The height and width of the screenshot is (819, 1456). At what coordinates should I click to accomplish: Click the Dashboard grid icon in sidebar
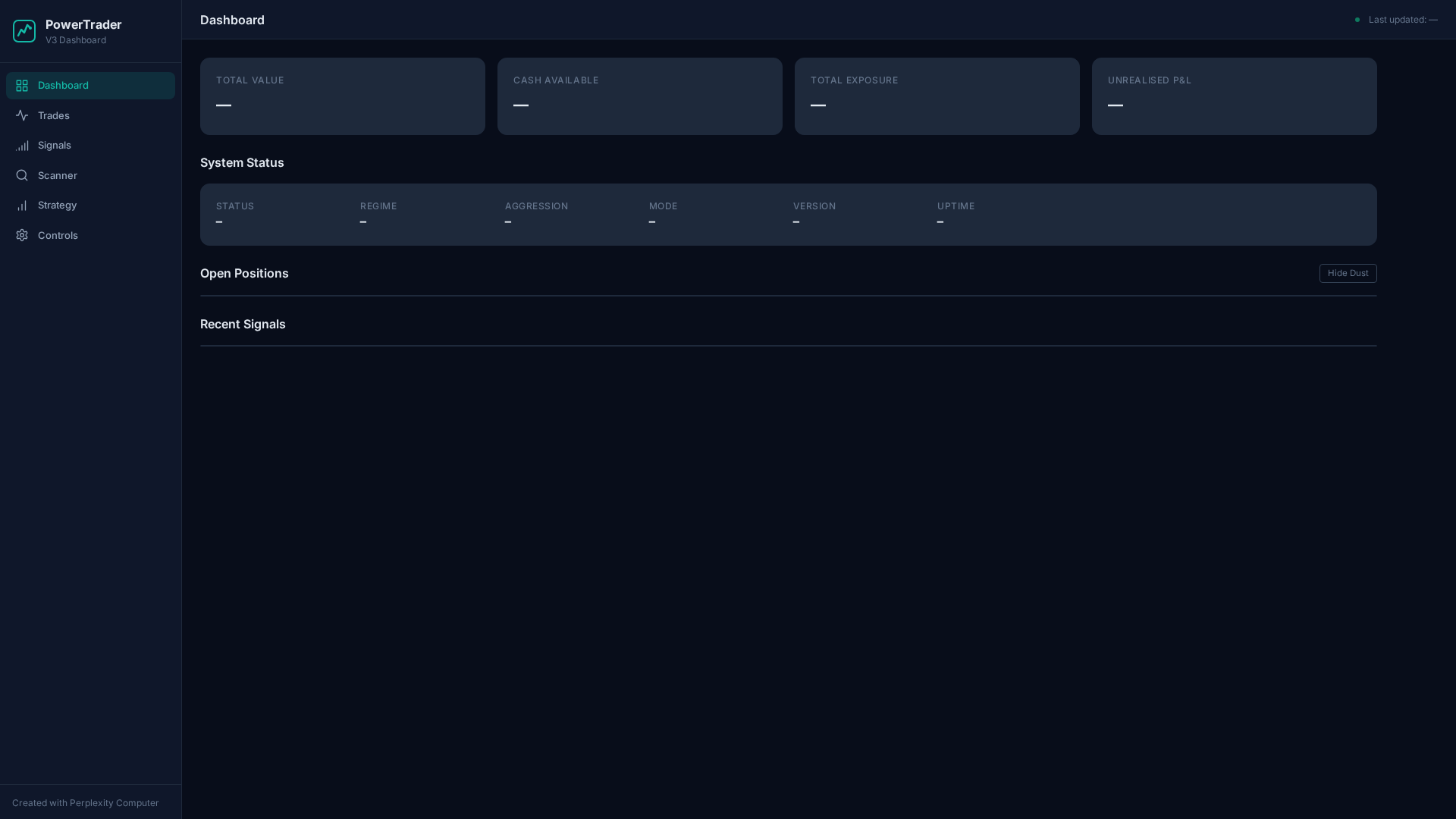pos(22,86)
